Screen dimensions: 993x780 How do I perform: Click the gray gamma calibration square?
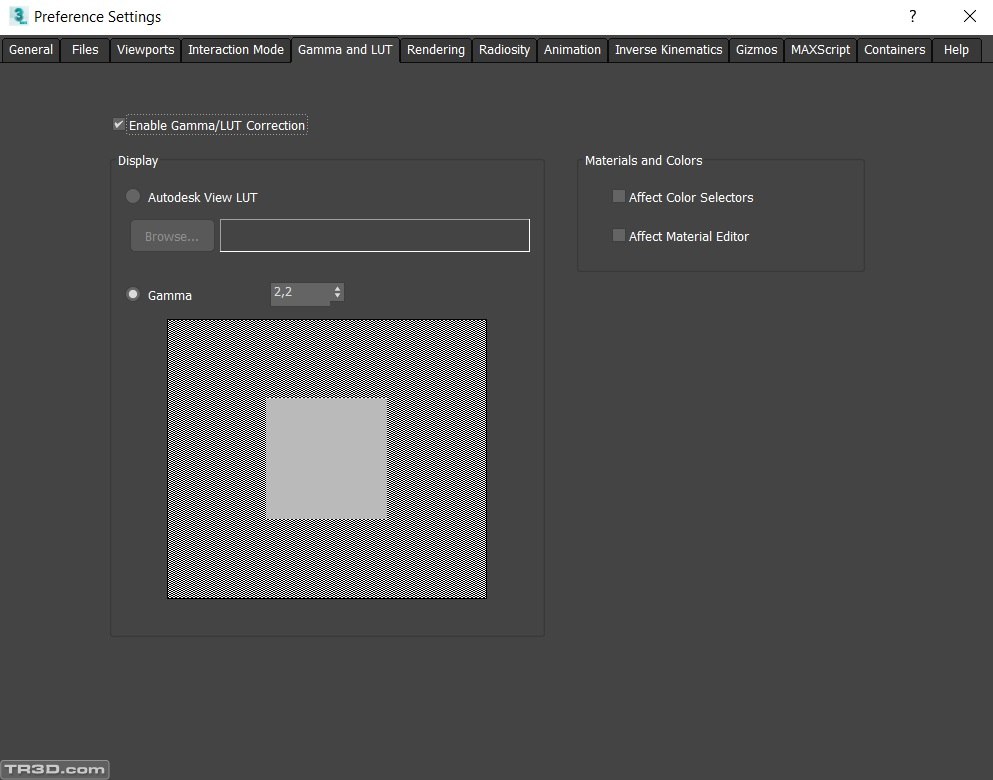pyautogui.click(x=326, y=458)
